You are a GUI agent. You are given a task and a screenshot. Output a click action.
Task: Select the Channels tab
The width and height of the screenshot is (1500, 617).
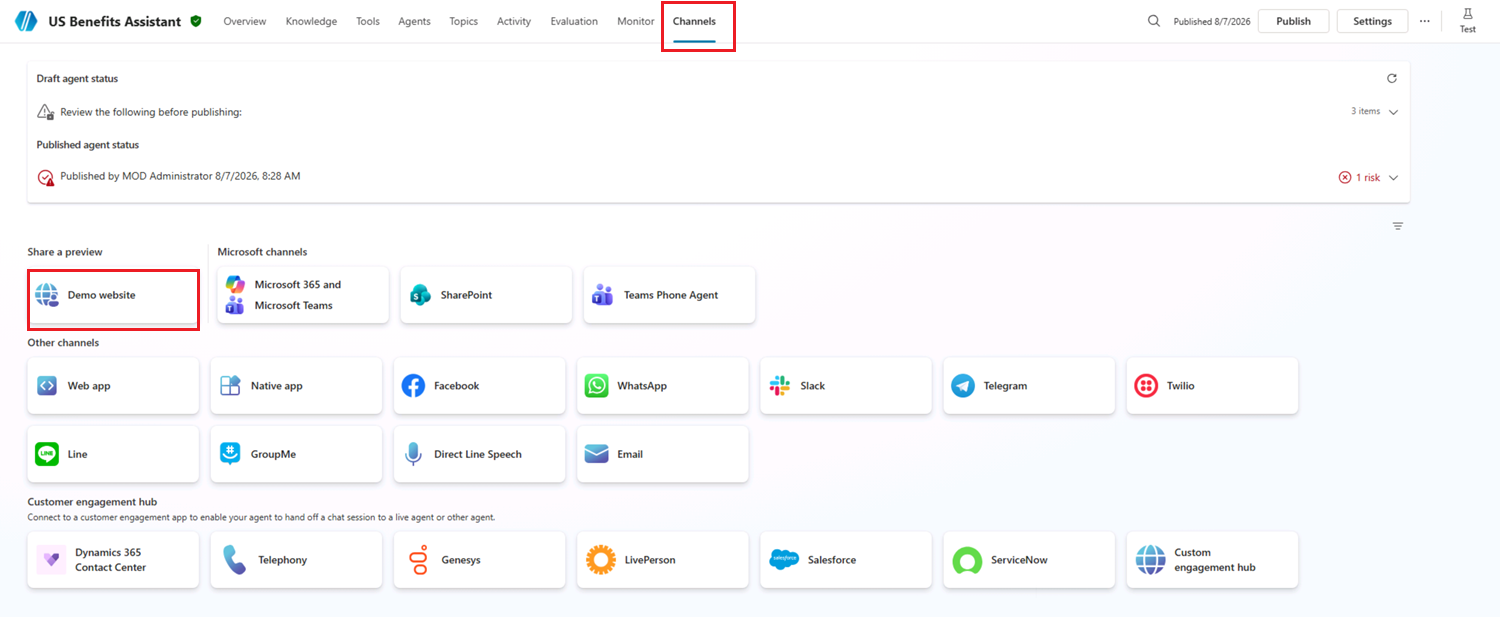tap(694, 21)
